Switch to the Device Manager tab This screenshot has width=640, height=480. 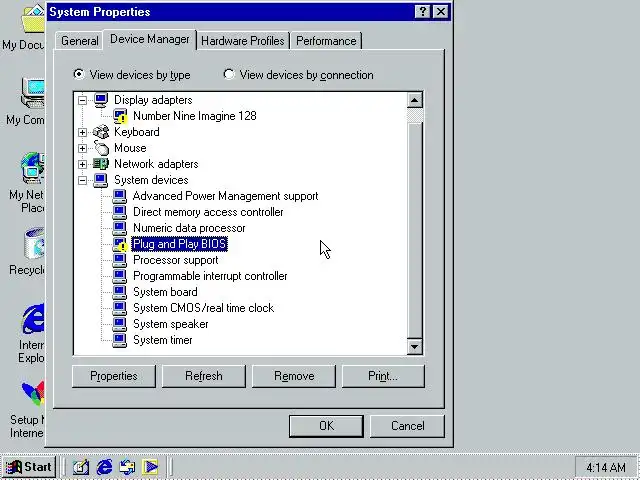(150, 39)
